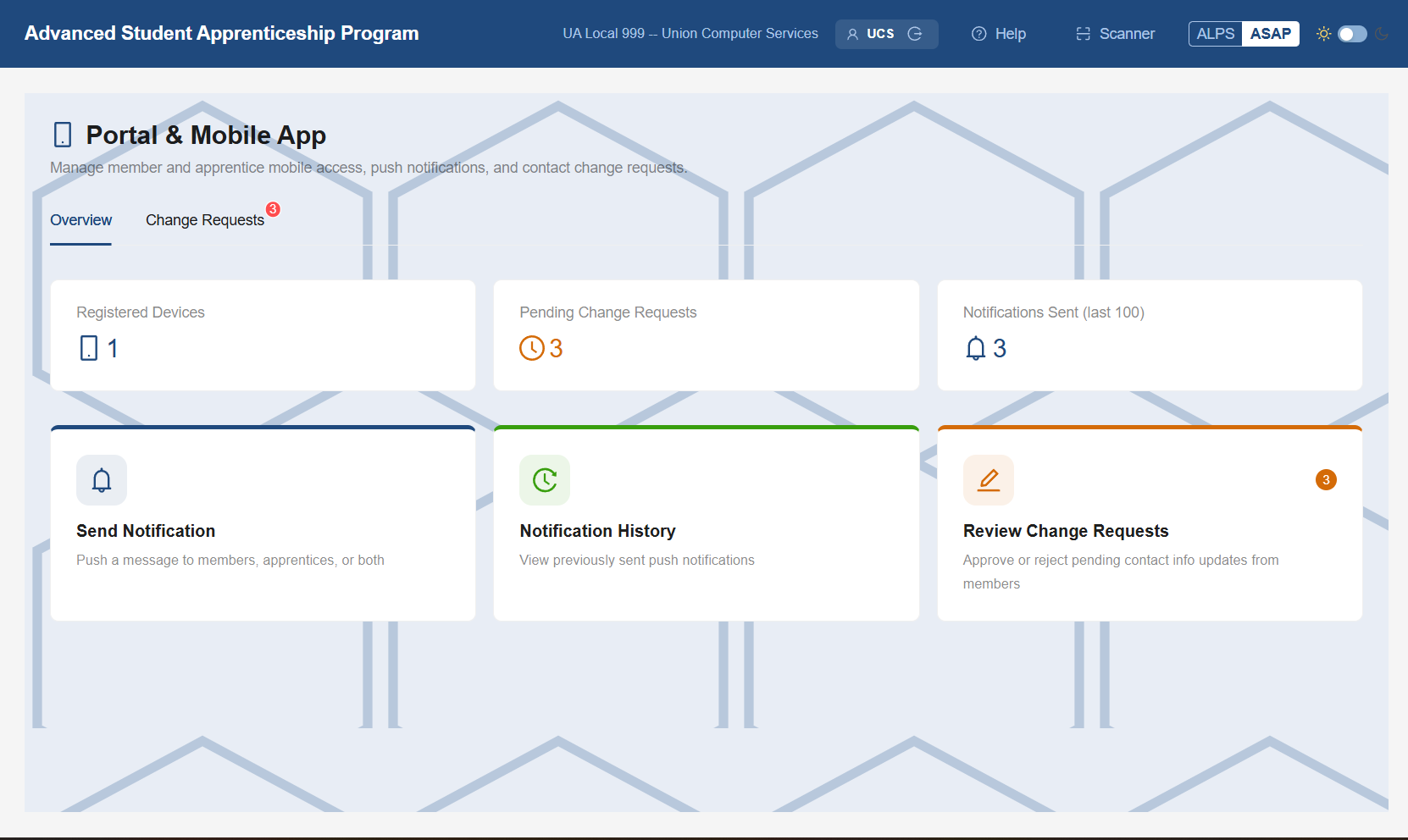Click UA Local 999 organization name
Image resolution: width=1408 pixels, height=840 pixels.
click(x=690, y=34)
